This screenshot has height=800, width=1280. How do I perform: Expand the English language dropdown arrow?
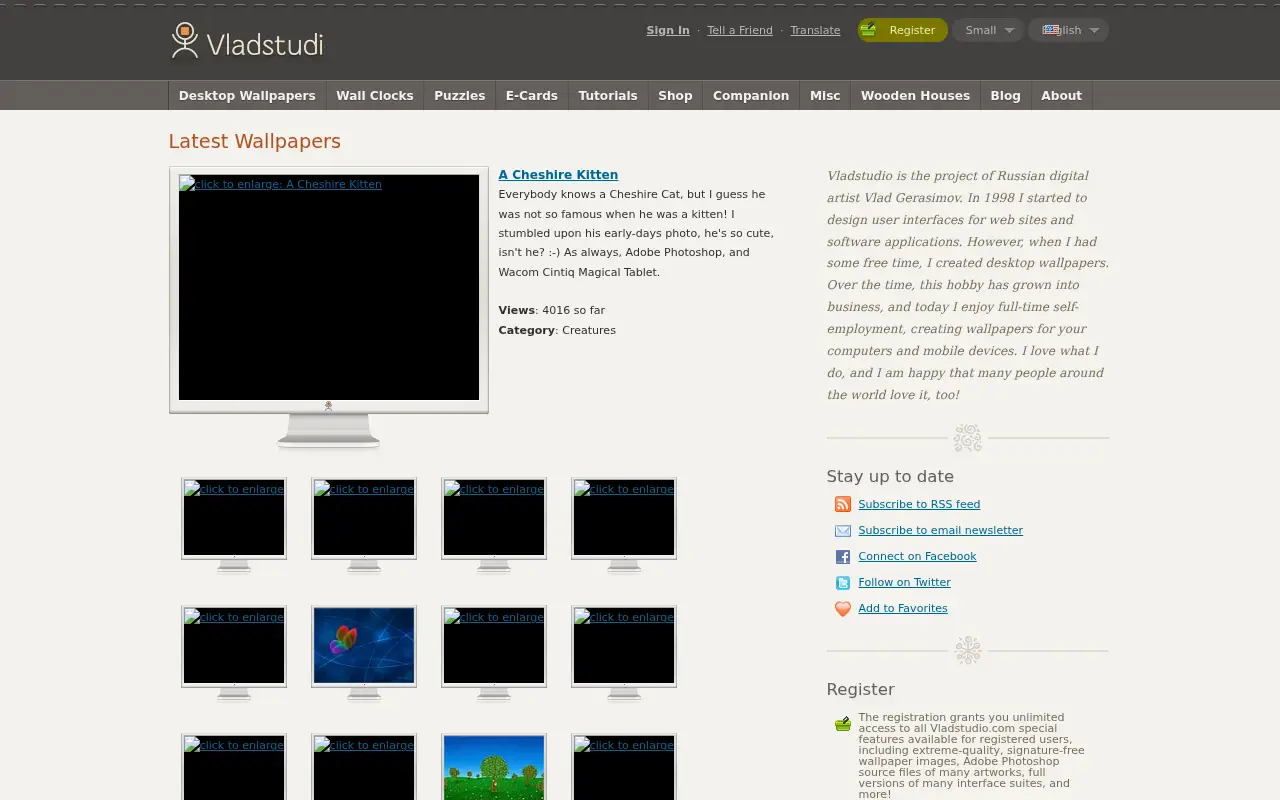1094,30
